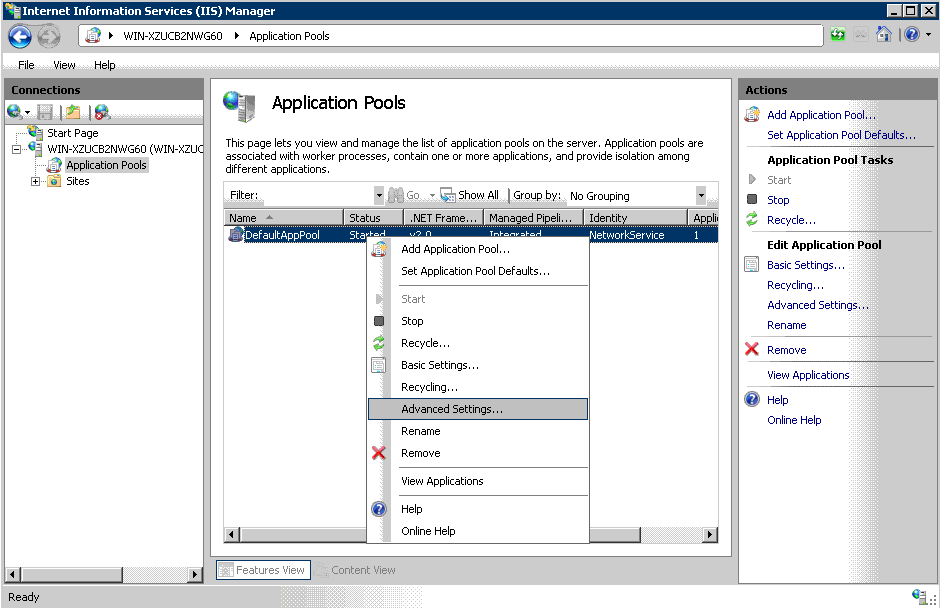Open the View menu in menu bar
Screen dimensions: 940x608
coord(64,65)
